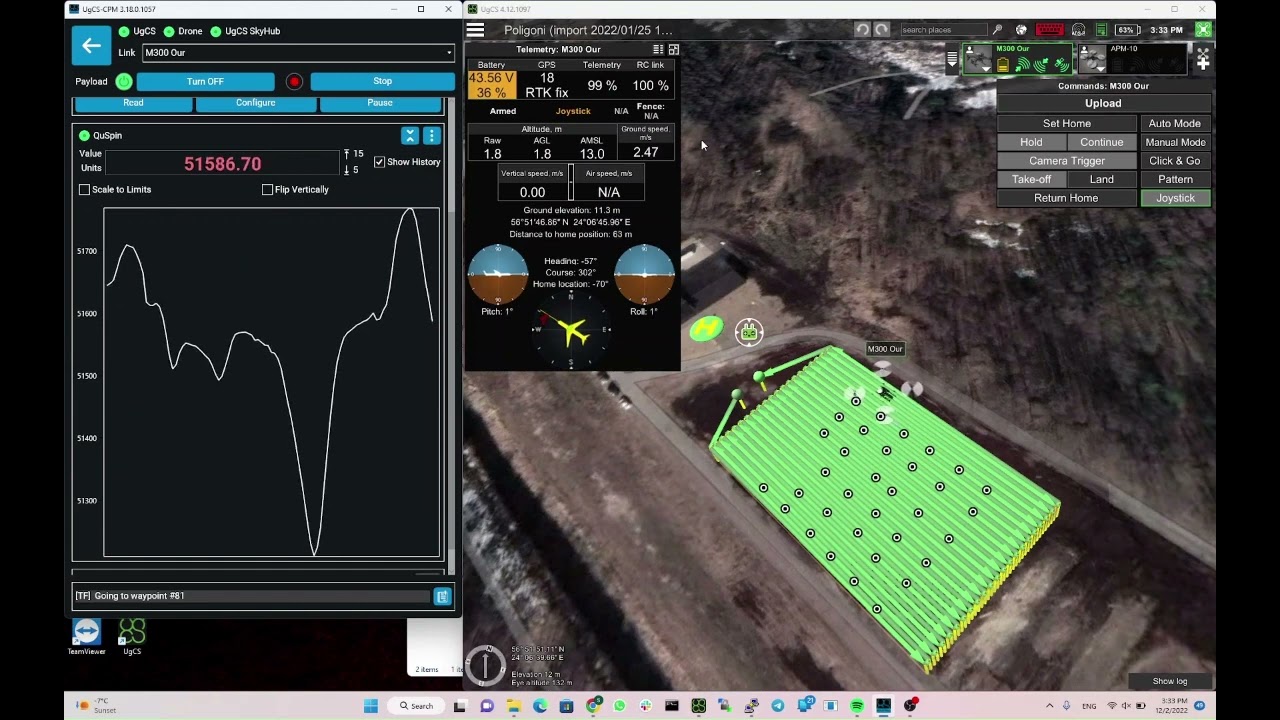
Task: Open Spotify from the taskbar
Action: pyautogui.click(x=857, y=706)
